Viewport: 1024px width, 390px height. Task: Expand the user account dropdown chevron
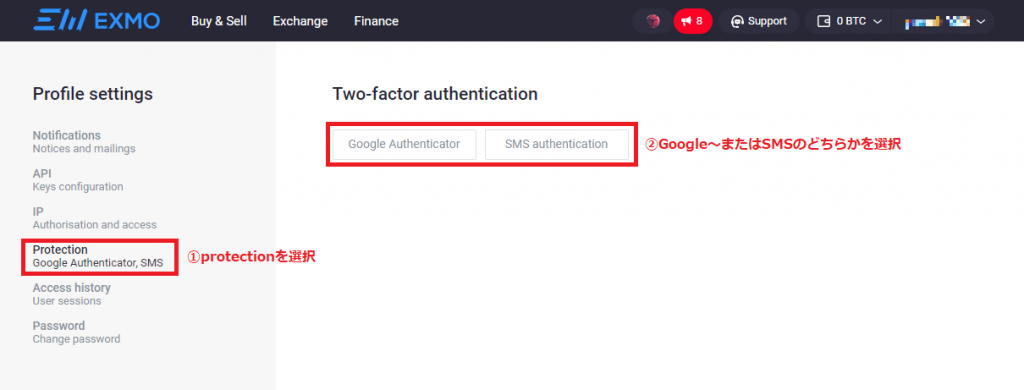tap(980, 22)
